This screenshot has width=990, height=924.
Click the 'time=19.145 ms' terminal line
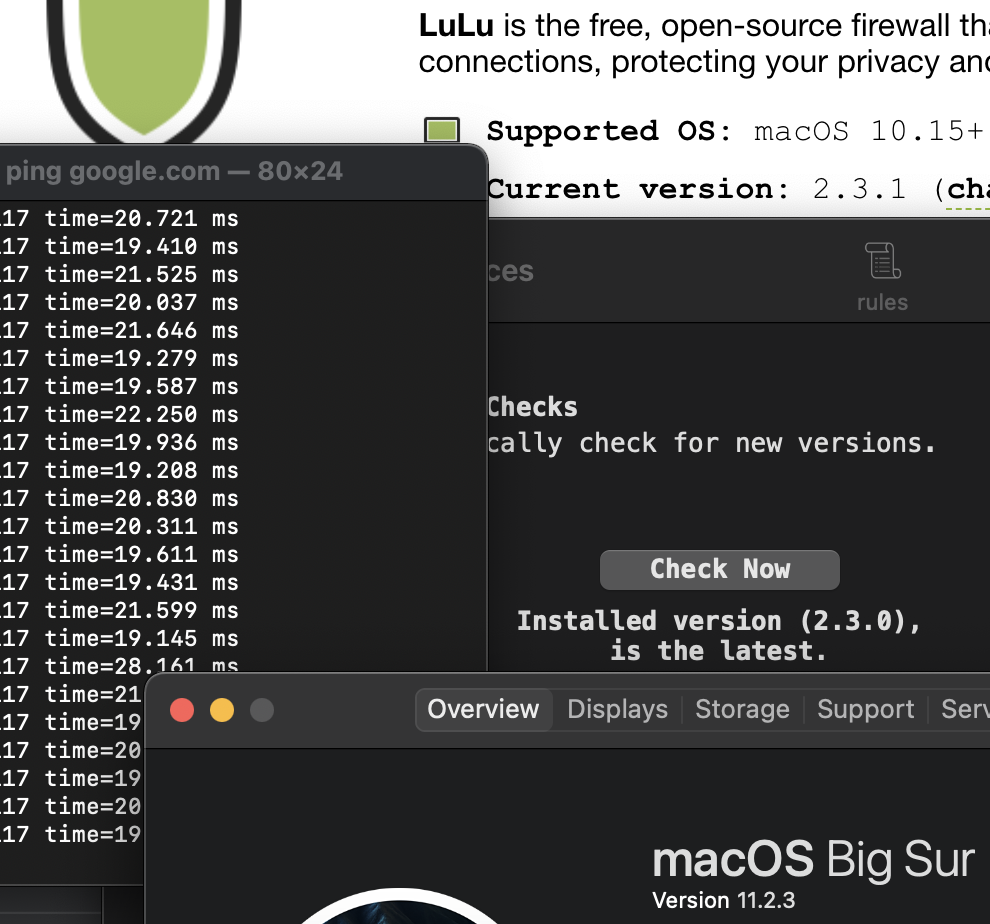[141, 638]
